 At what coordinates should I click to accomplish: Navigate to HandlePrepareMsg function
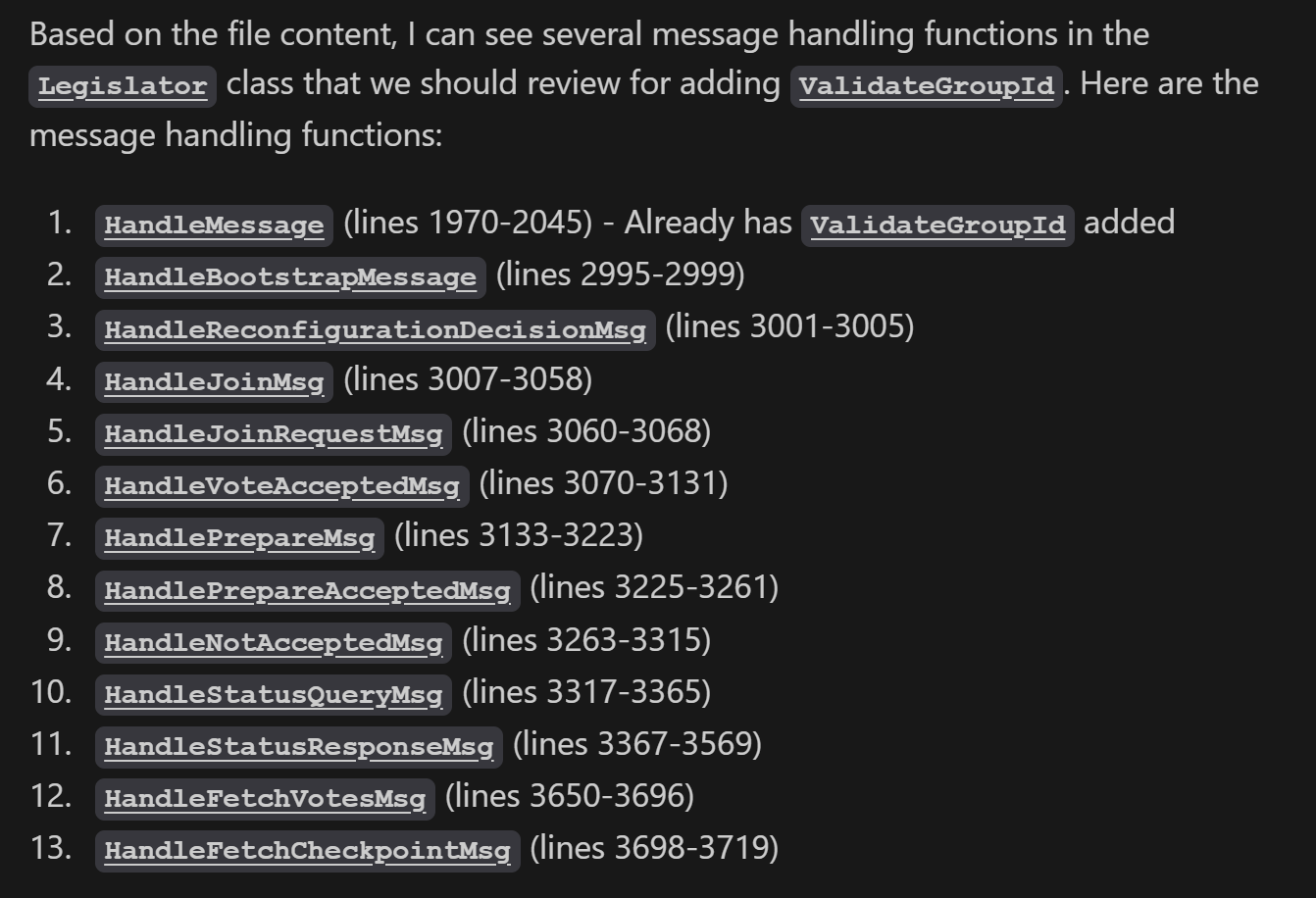point(239,537)
